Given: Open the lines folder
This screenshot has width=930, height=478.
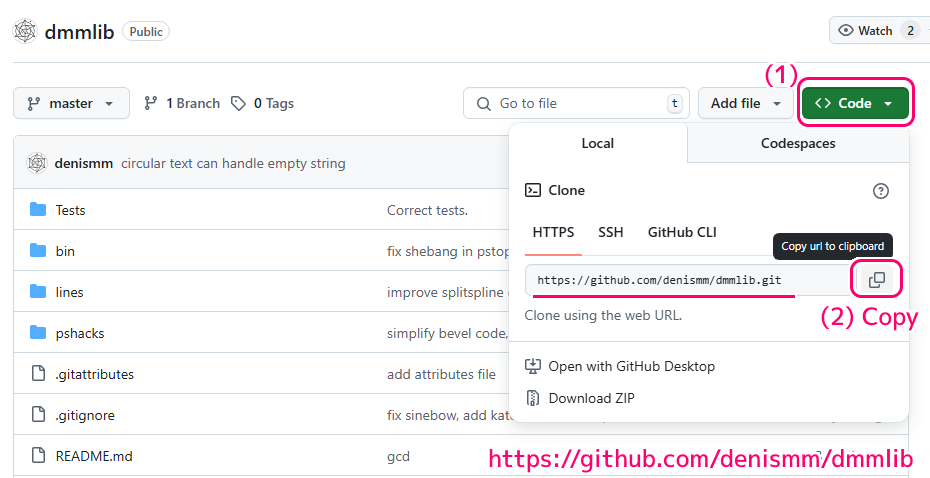Looking at the screenshot, I should [69, 292].
